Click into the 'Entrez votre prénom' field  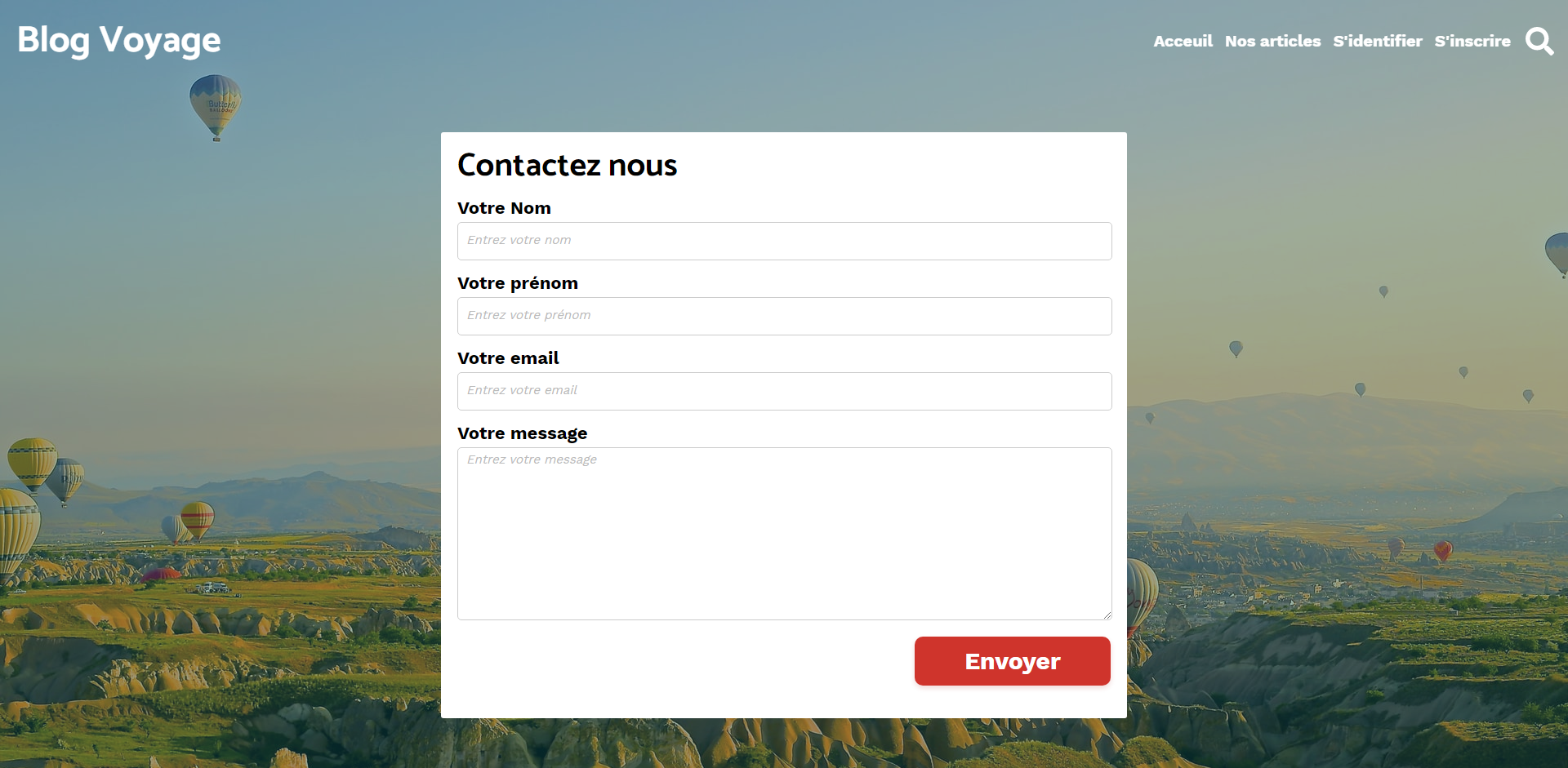[784, 316]
